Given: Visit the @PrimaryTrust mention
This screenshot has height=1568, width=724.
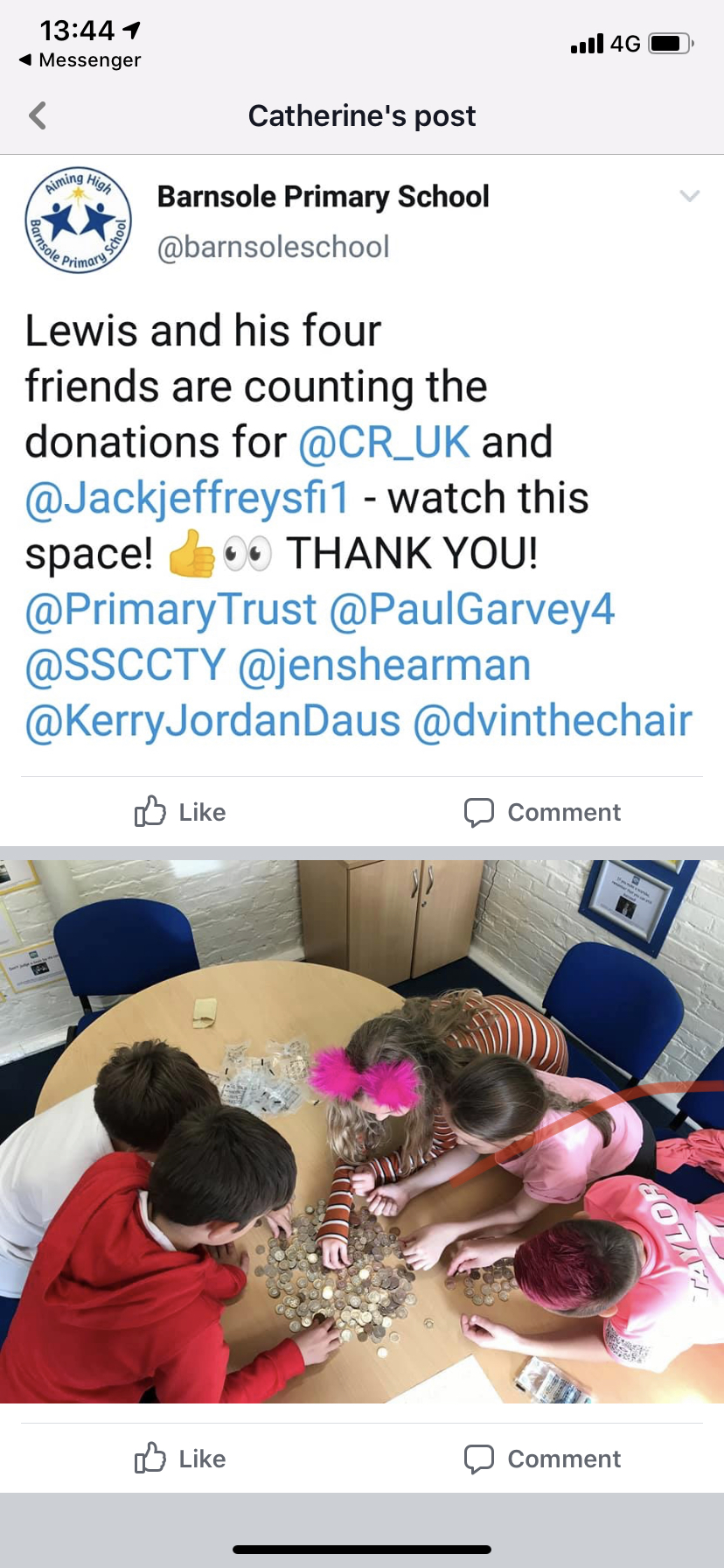Looking at the screenshot, I should 171,610.
